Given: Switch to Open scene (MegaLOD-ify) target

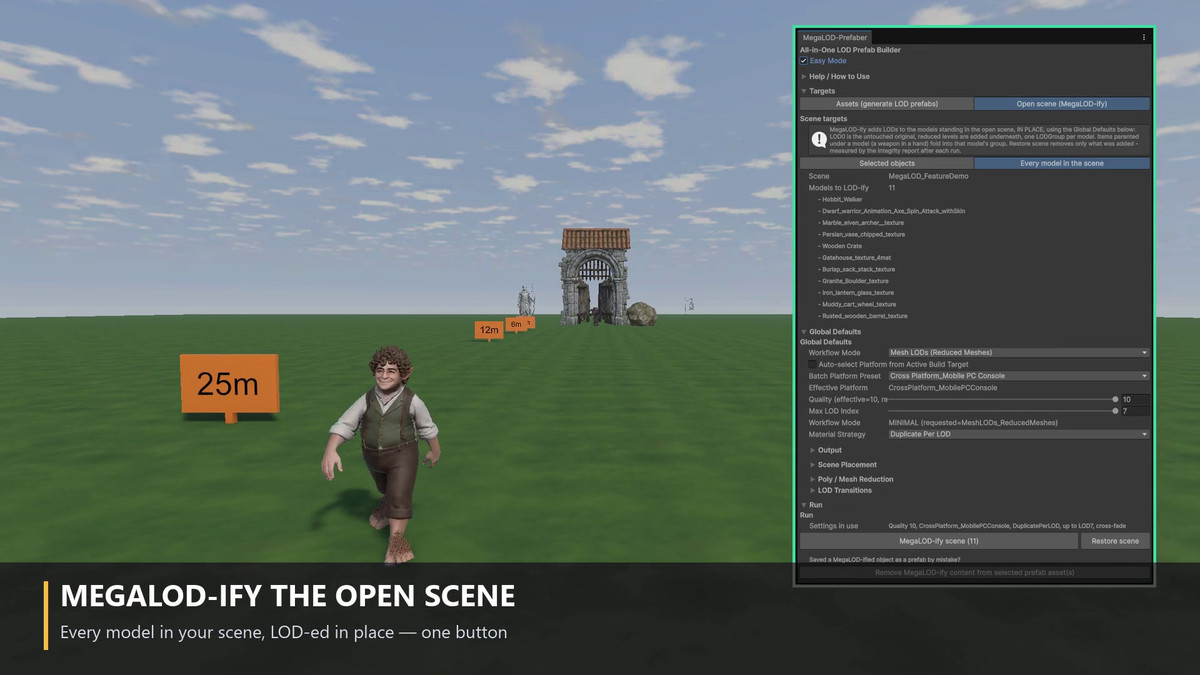Looking at the screenshot, I should [1062, 104].
